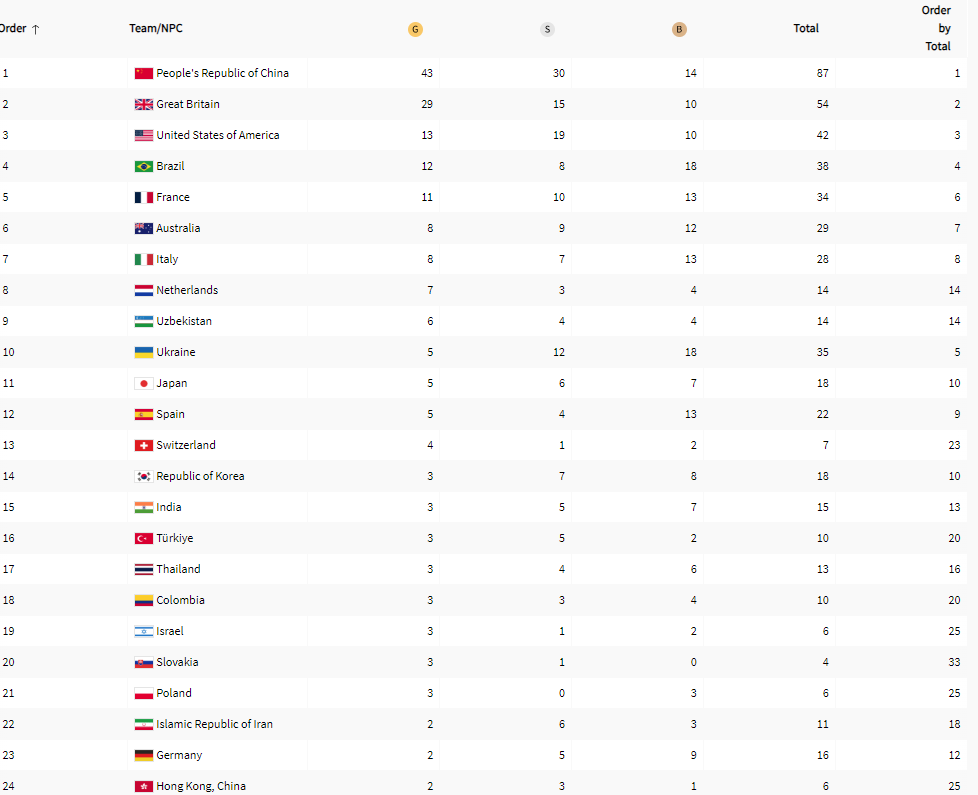Sort by silver medal icon column
The image size is (978, 795).
pos(547,29)
